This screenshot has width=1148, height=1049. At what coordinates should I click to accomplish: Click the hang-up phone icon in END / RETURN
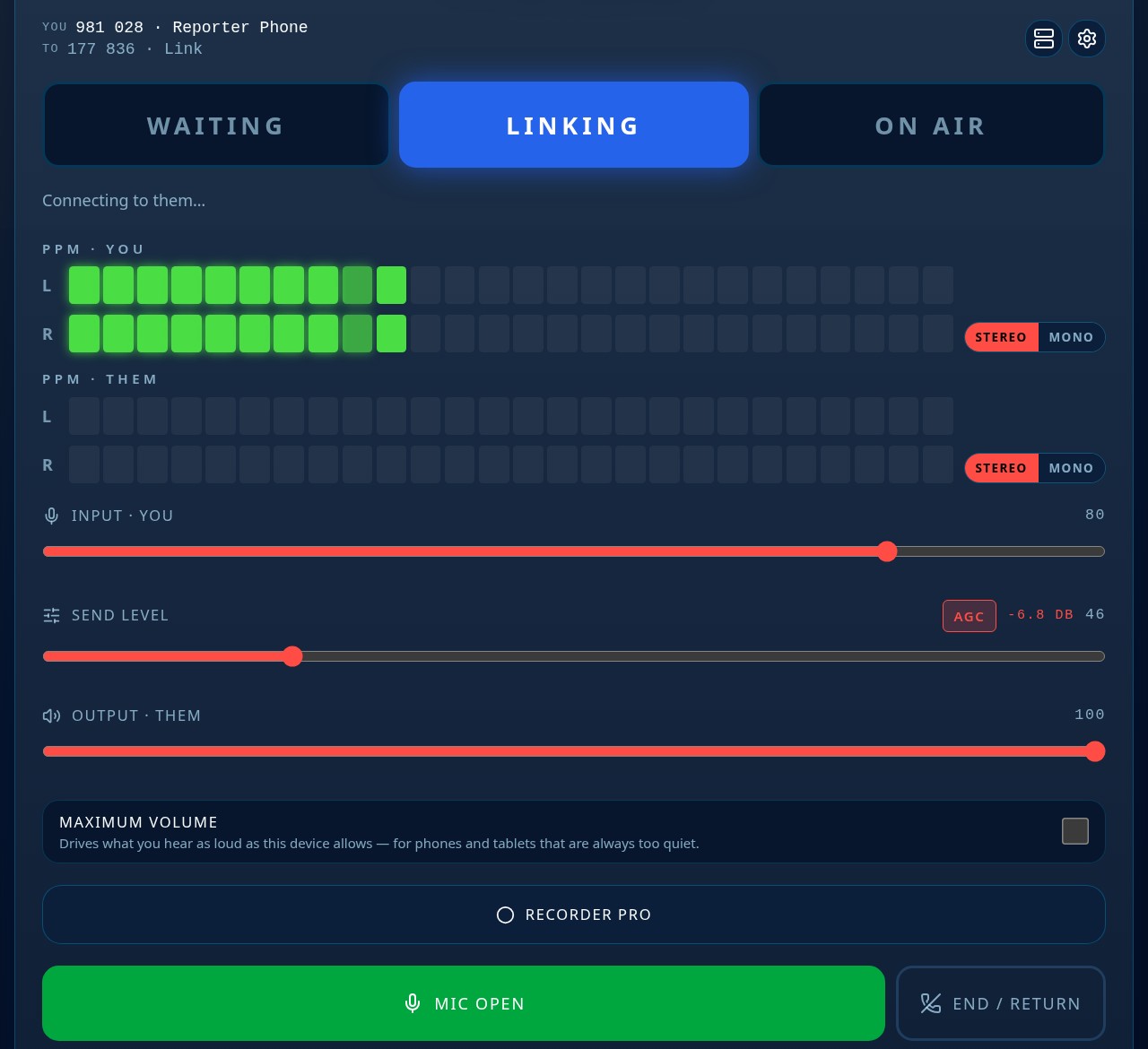(931, 1003)
